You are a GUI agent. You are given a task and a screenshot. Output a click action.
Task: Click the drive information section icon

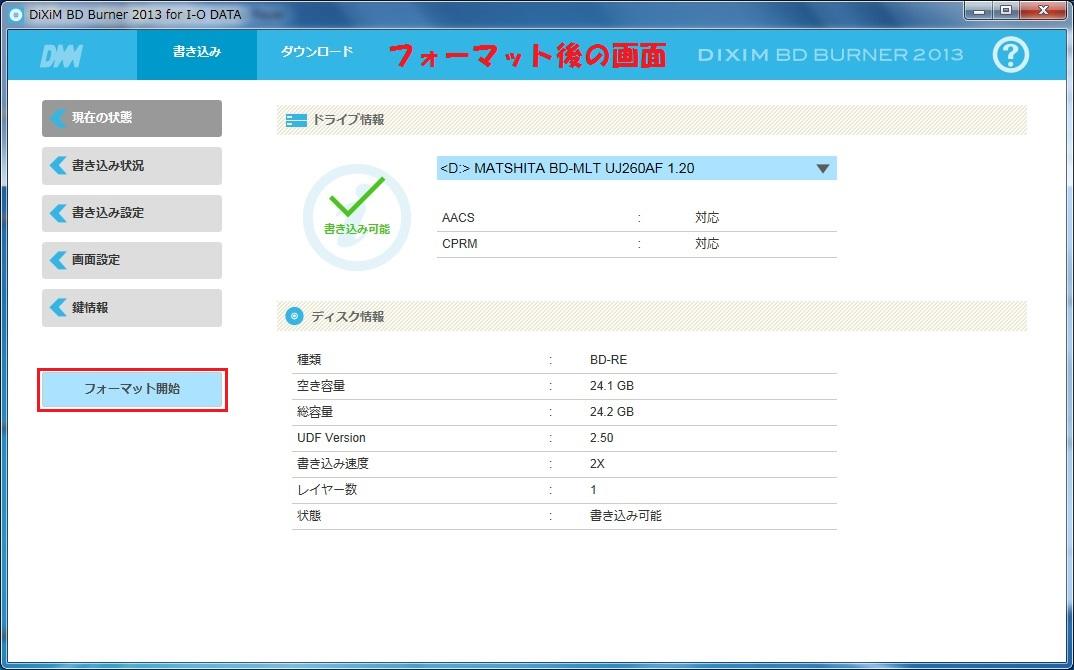[296, 121]
